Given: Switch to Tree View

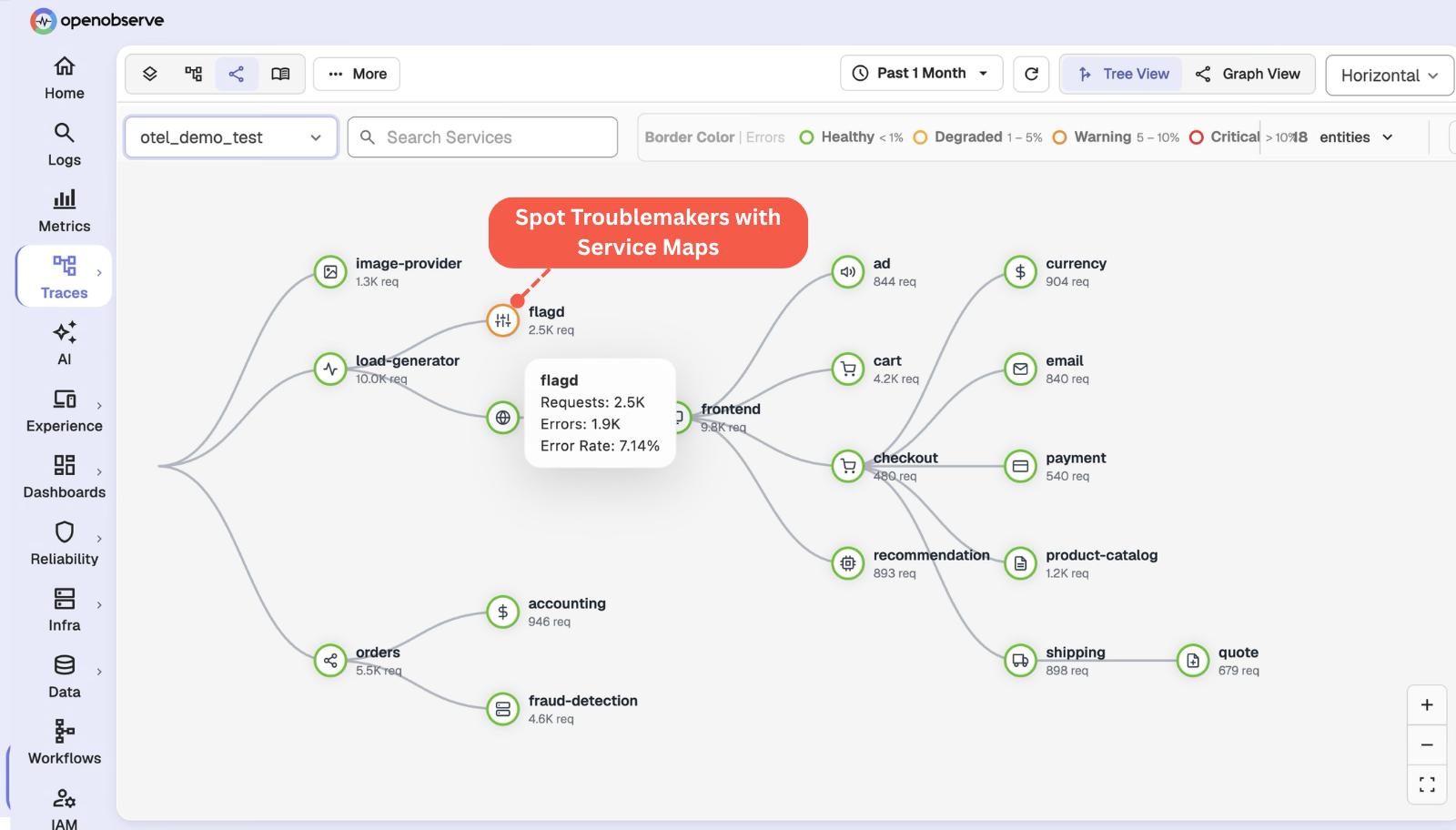Looking at the screenshot, I should coord(1123,74).
